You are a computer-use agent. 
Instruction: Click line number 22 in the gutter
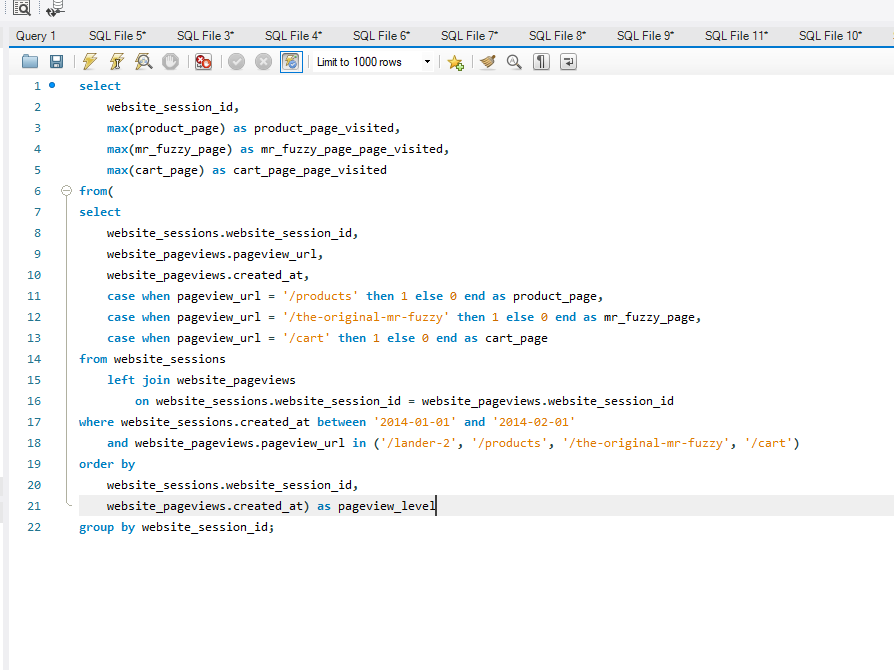point(34,527)
